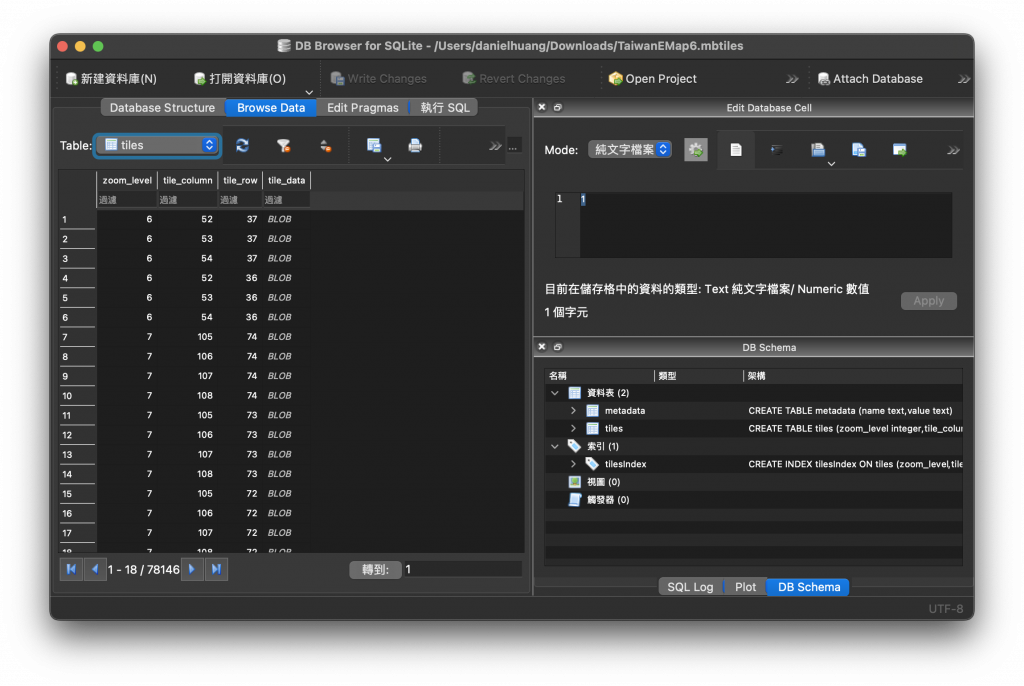Open the 執行 SQL tab
This screenshot has height=686, width=1024.
[445, 107]
